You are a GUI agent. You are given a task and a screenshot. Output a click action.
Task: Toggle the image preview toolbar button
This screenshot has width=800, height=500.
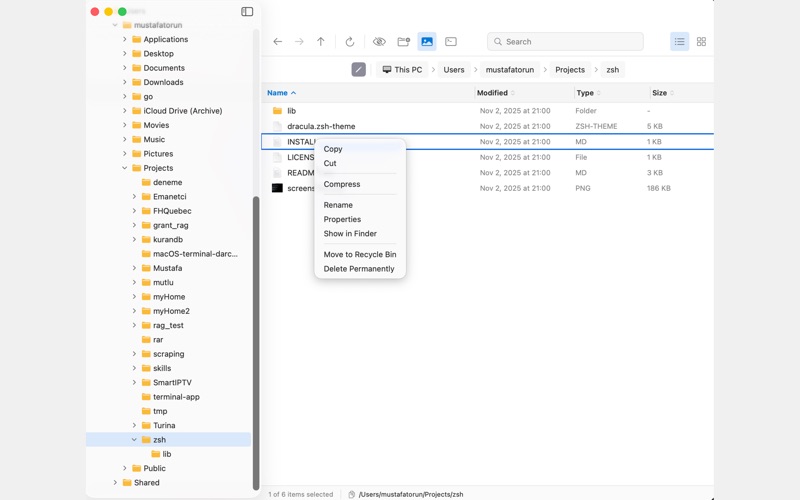(427, 42)
